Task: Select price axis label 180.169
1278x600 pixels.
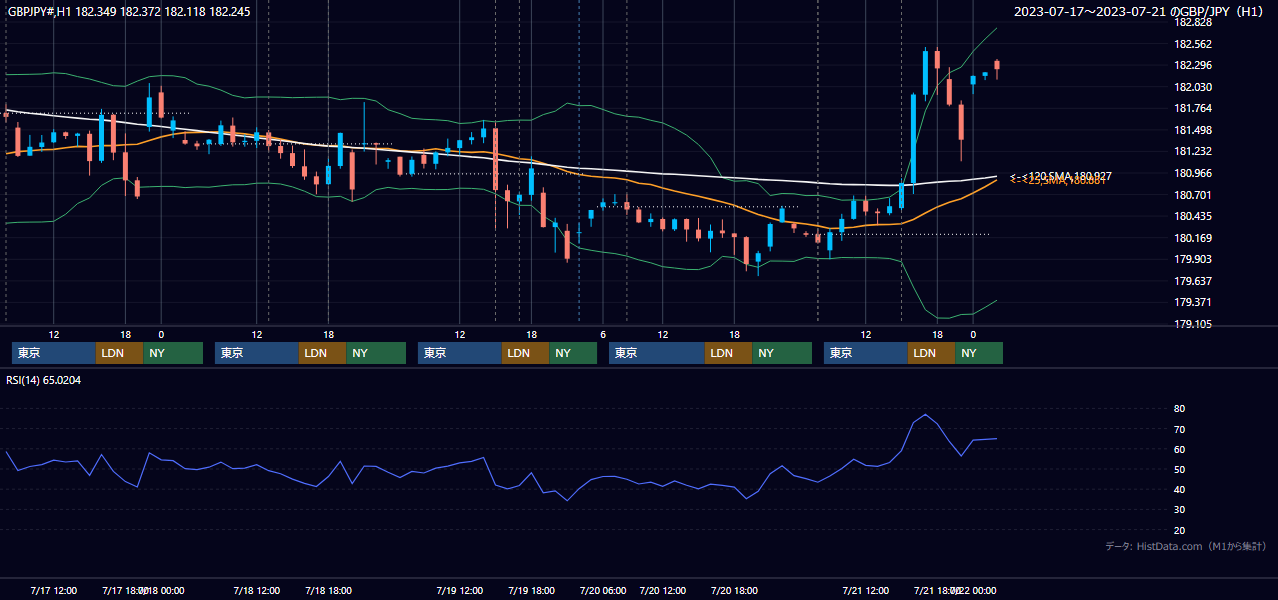Action: click(1194, 238)
